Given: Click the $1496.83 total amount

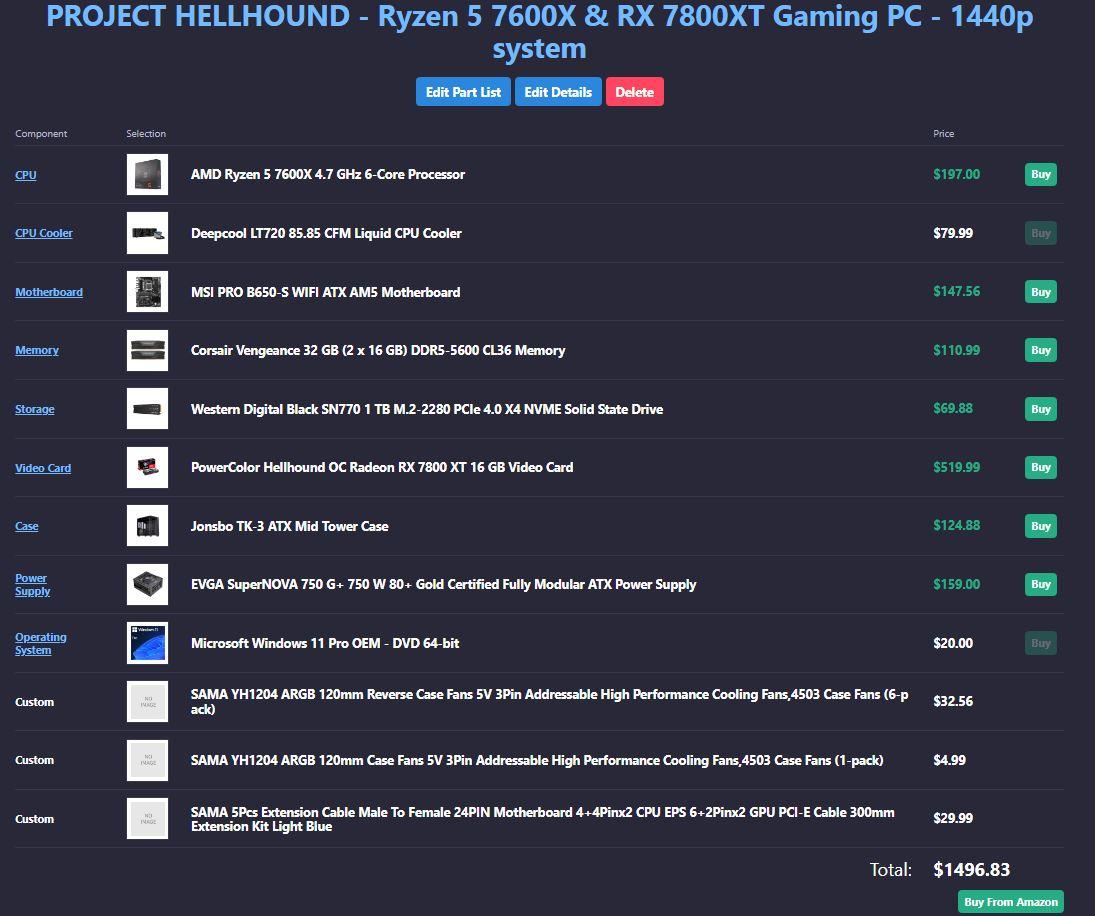Looking at the screenshot, I should pyautogui.click(x=971, y=870).
